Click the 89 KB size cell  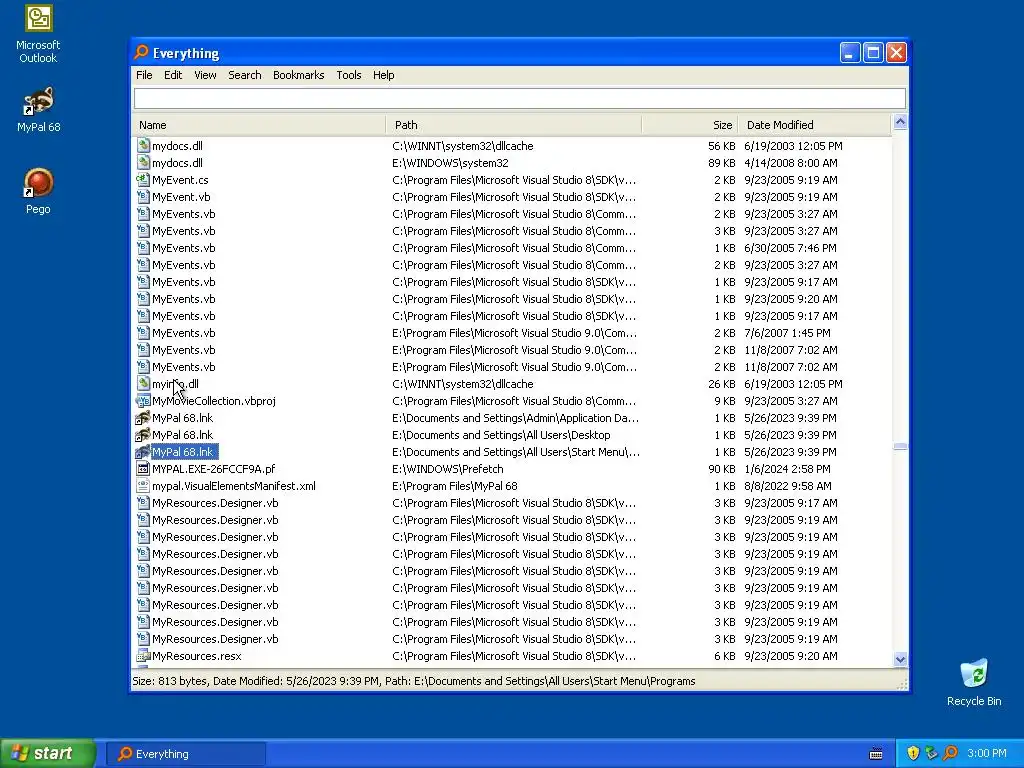click(x=722, y=163)
